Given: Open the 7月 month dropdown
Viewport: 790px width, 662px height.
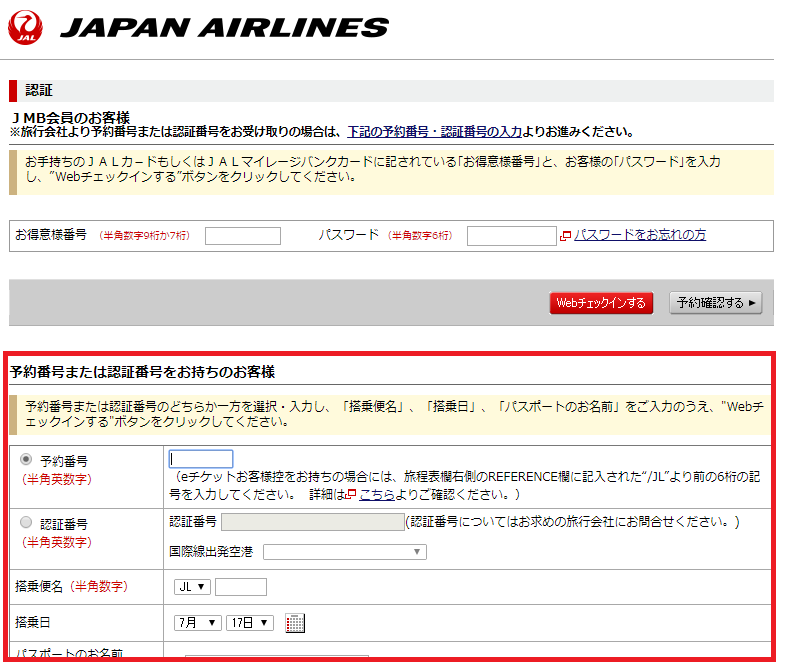Looking at the screenshot, I should pyautogui.click(x=198, y=623).
